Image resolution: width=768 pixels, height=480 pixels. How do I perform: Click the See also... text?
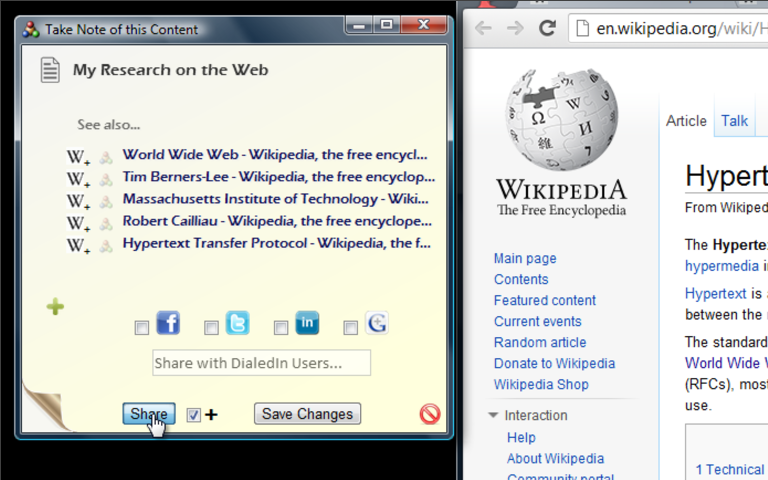pos(108,124)
